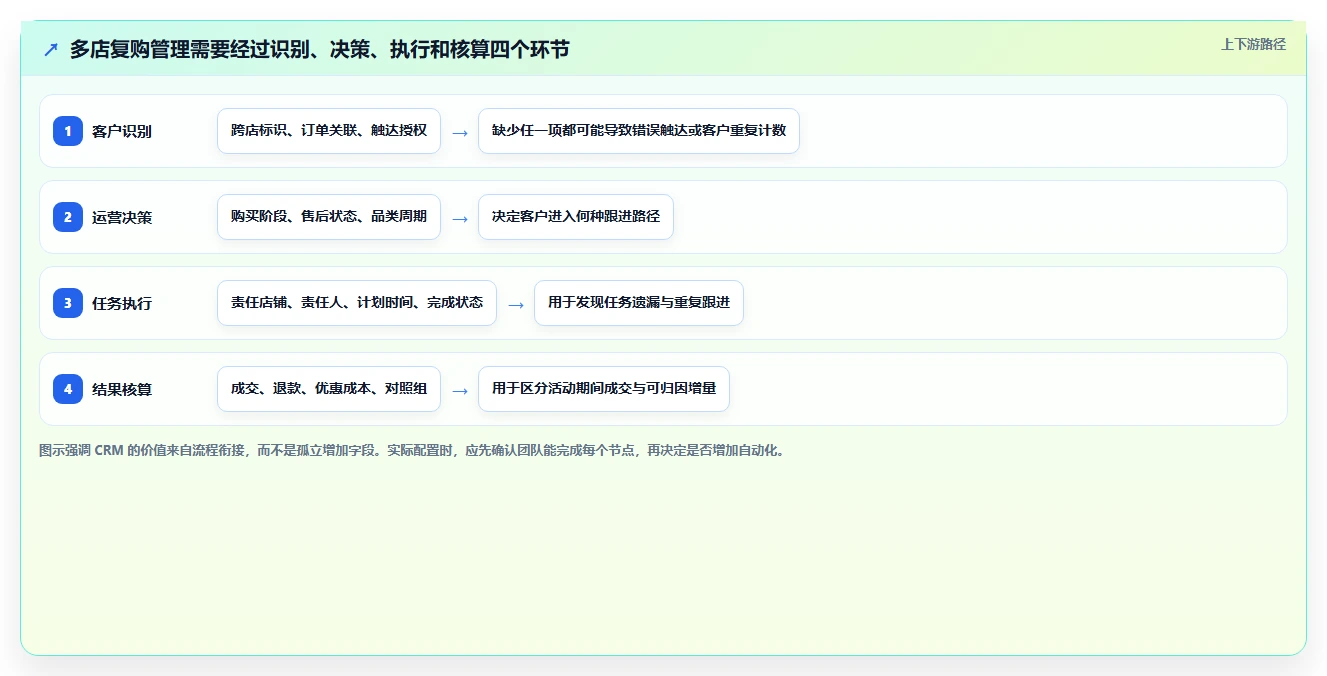This screenshot has width=1327, height=676.
Task: Click the step 3 number badge
Action: click(68, 303)
